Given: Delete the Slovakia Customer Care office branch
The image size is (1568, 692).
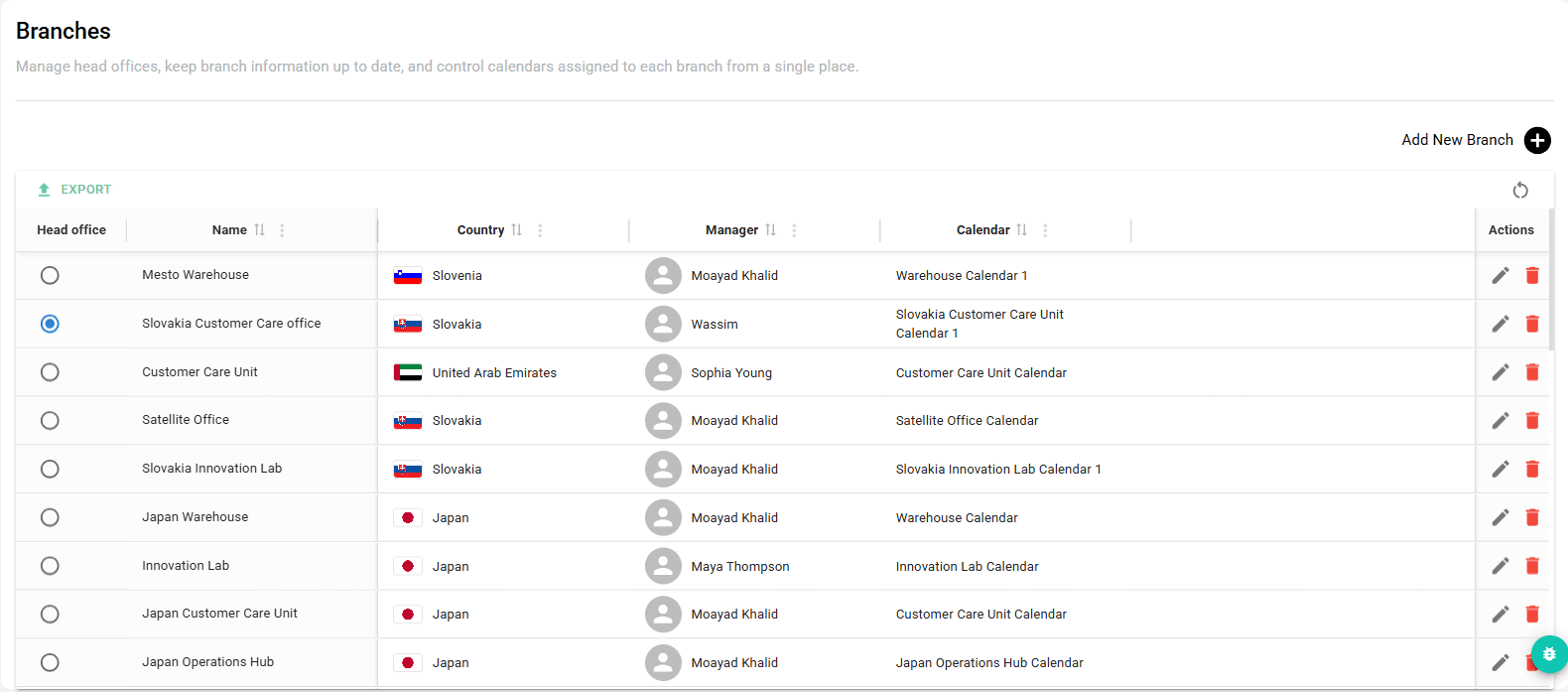Looking at the screenshot, I should pyautogui.click(x=1532, y=324).
